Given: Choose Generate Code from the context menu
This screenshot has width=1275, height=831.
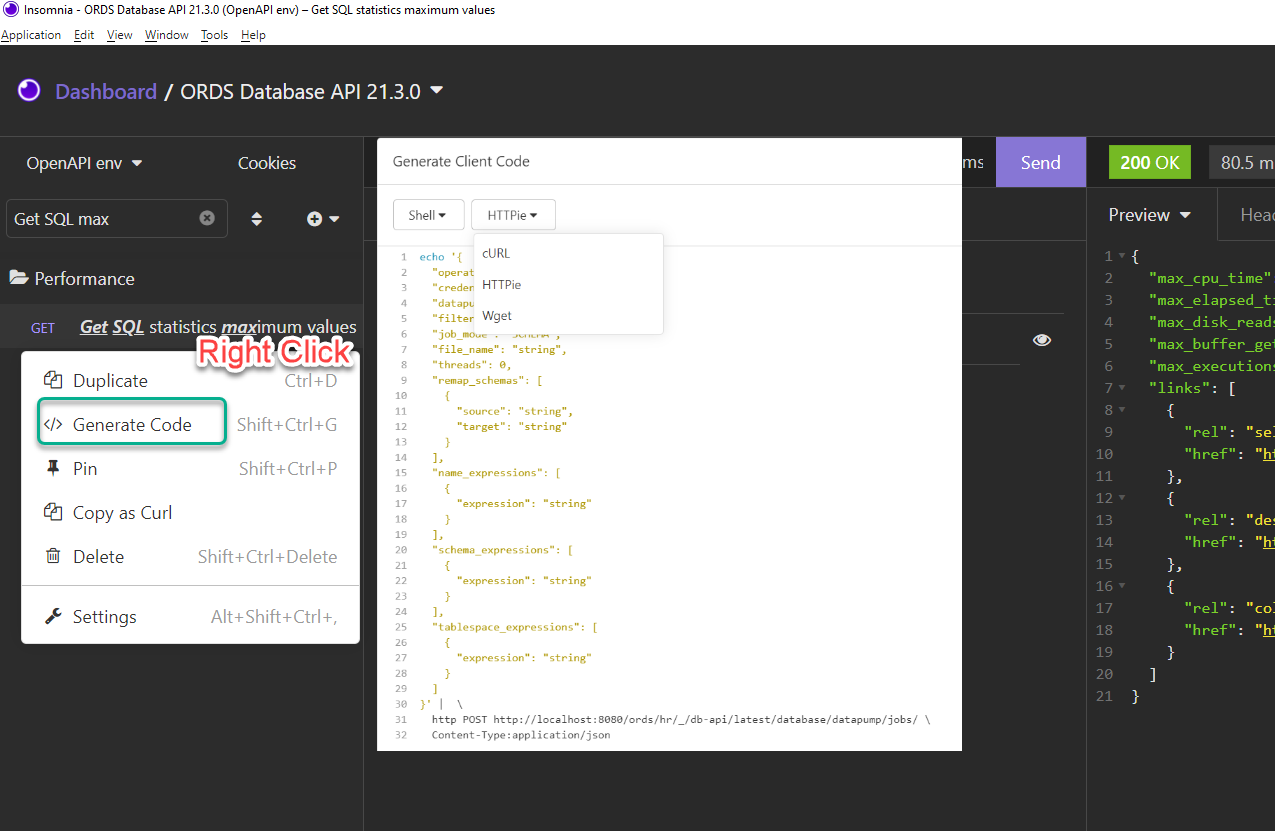Looking at the screenshot, I should pos(190,424).
